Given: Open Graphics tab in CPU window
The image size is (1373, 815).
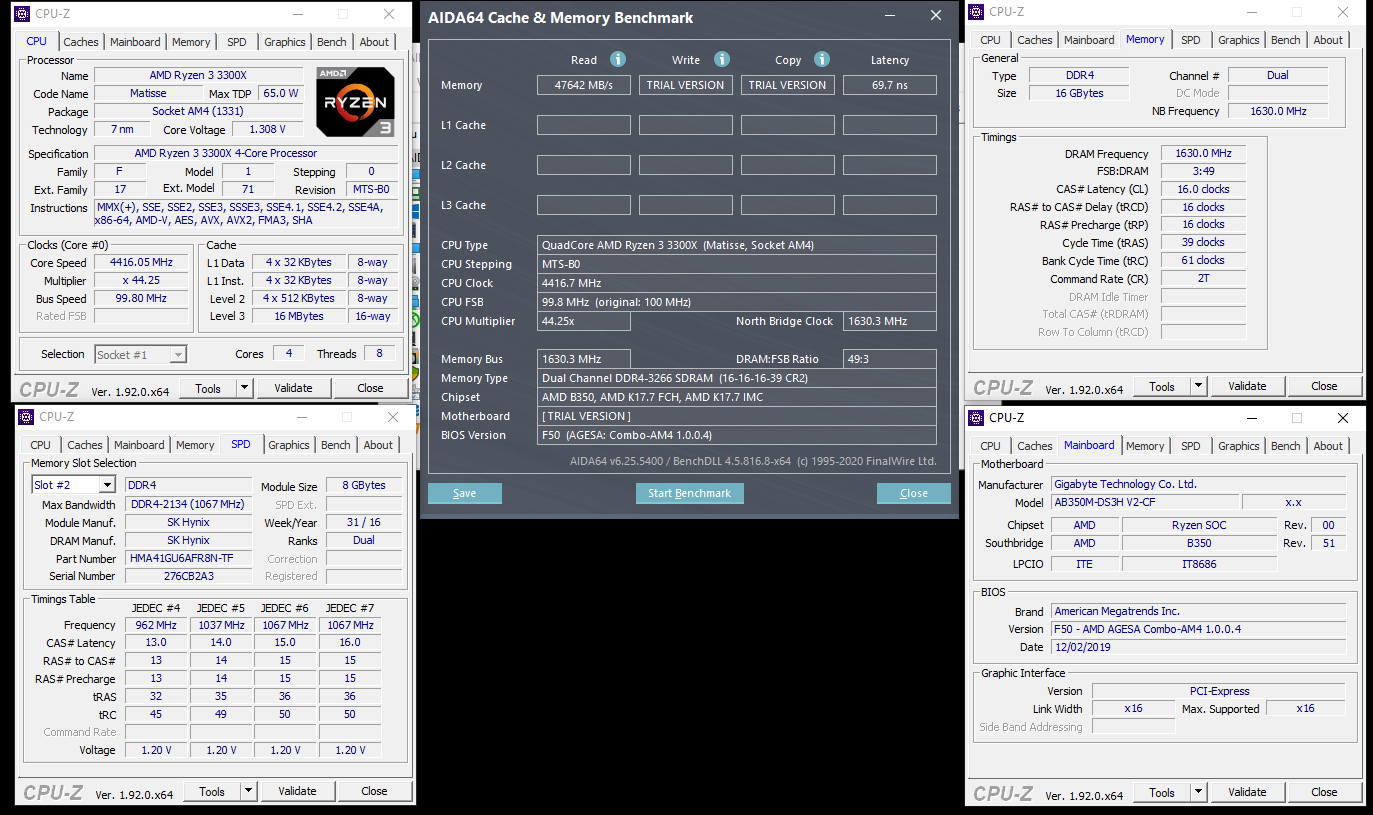Looking at the screenshot, I should (x=285, y=42).
